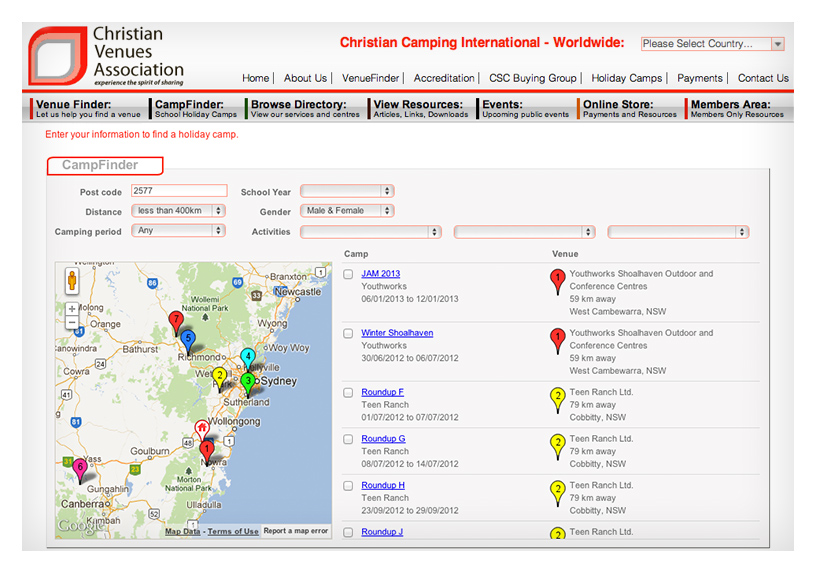
Task: Open the JAM 2013 camp link
Action: [380, 273]
